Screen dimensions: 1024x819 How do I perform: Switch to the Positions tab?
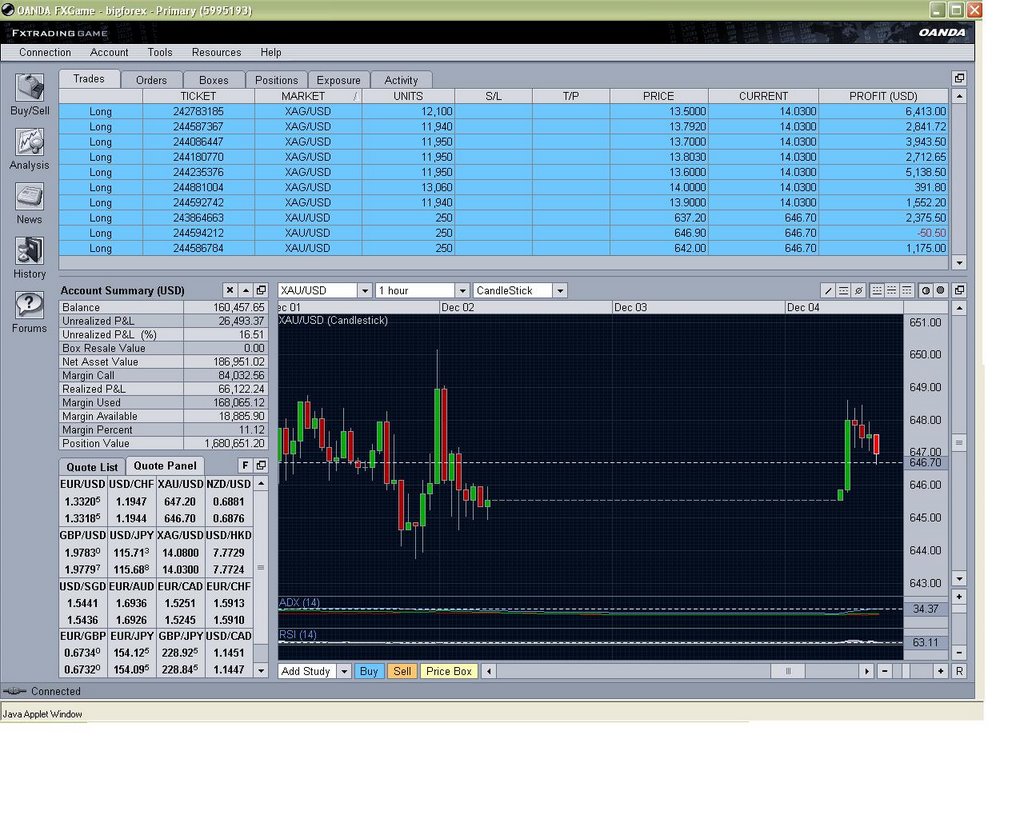276,80
